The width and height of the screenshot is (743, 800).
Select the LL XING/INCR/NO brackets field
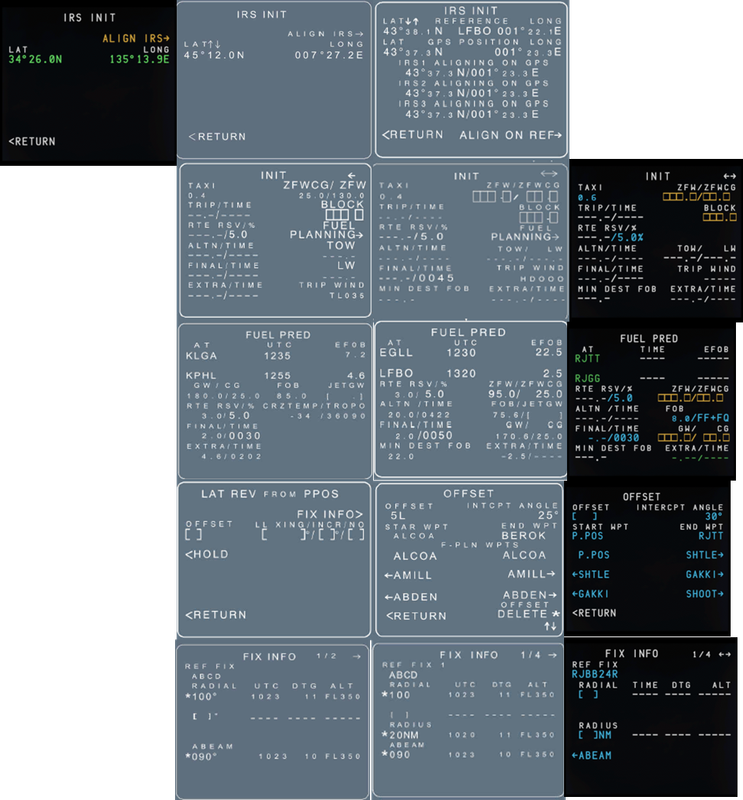tap(313, 534)
